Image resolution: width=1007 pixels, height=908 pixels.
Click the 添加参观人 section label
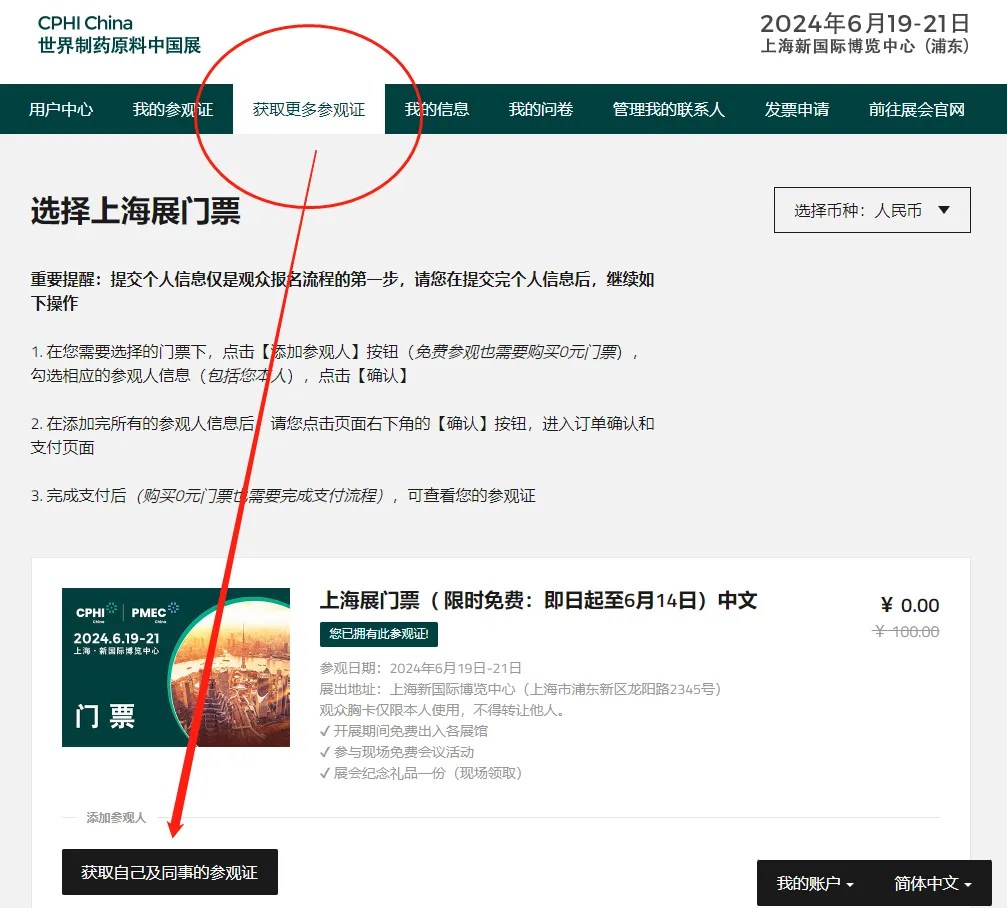116,817
